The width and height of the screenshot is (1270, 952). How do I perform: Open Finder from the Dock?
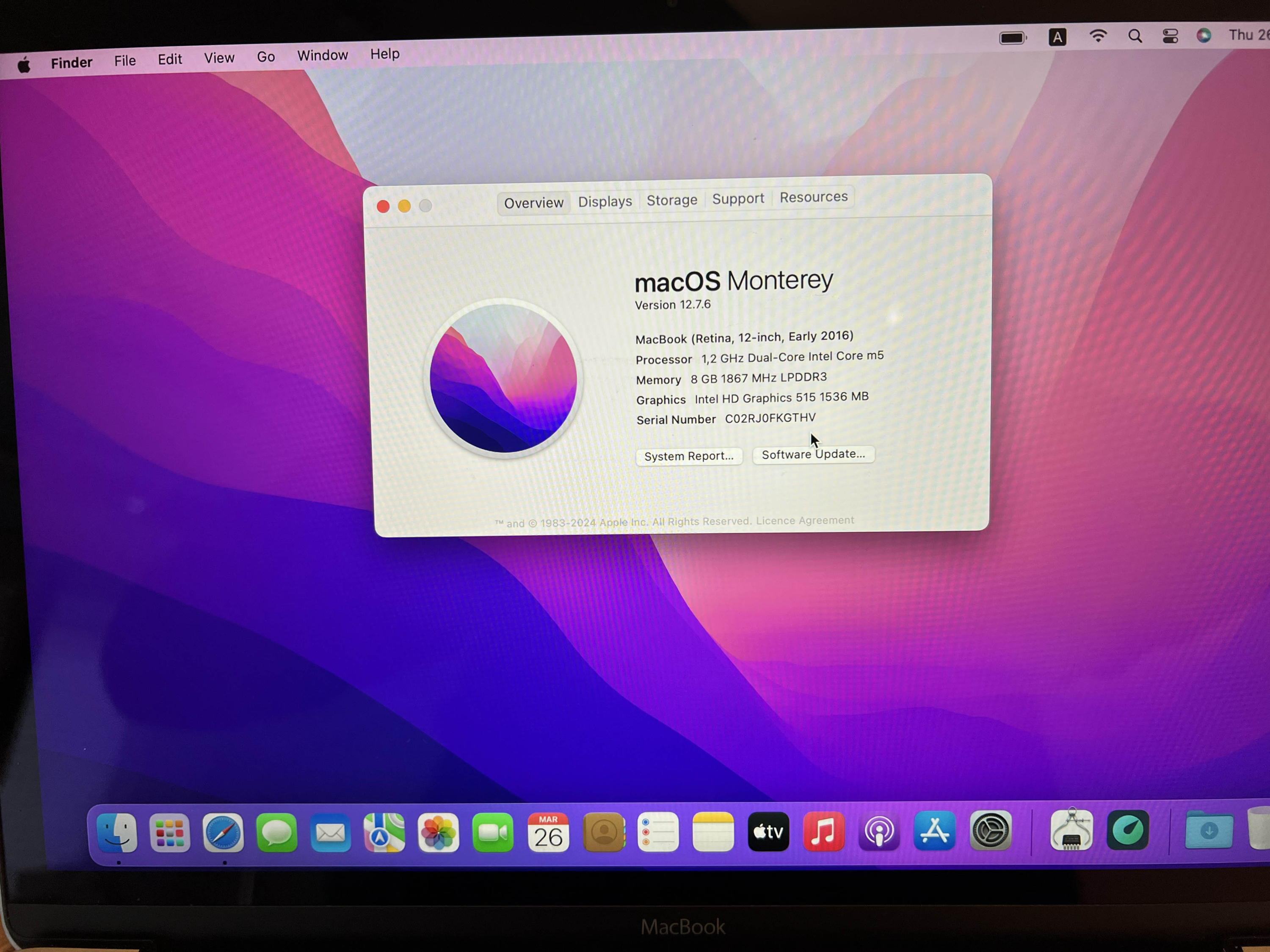coord(116,832)
